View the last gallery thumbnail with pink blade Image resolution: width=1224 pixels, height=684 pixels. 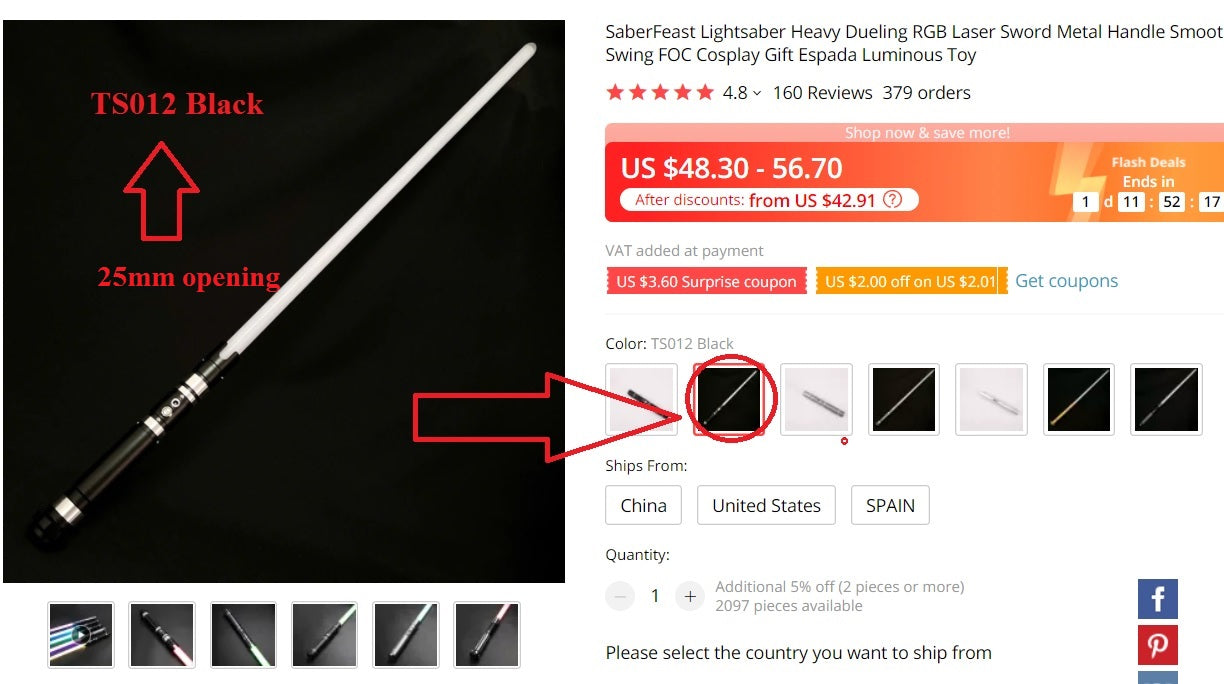point(487,634)
